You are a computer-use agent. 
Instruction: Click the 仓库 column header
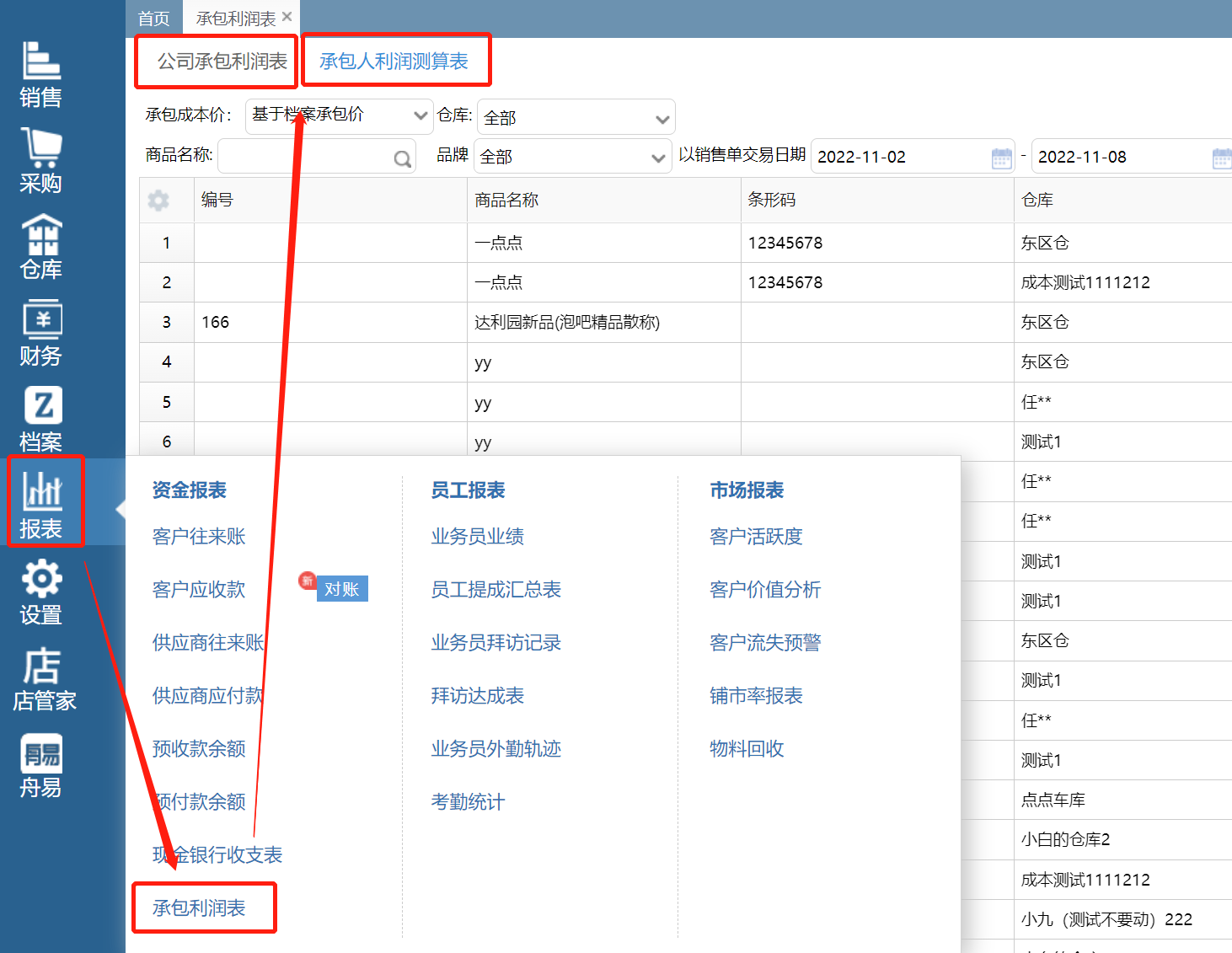[1123, 200]
